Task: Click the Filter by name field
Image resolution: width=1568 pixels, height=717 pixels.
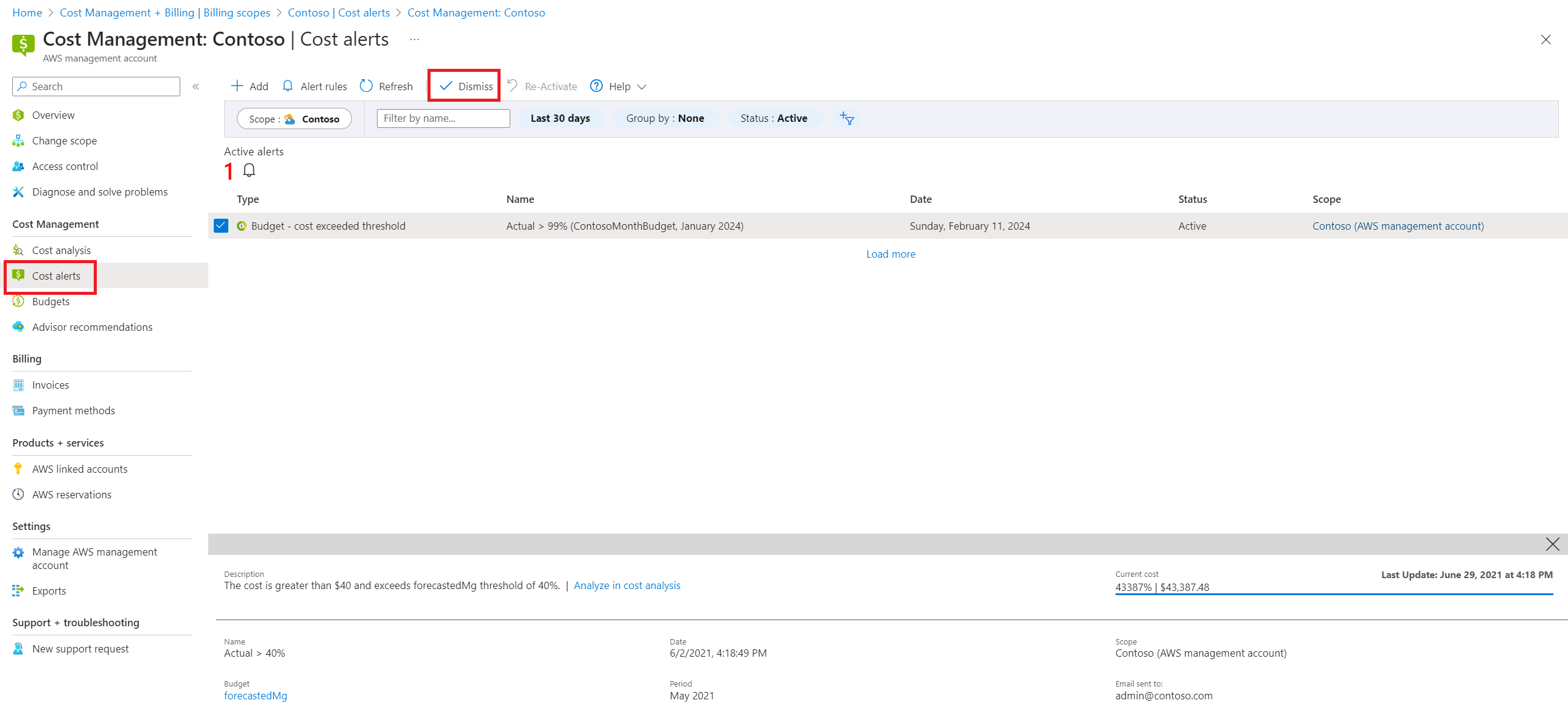Action: click(443, 118)
